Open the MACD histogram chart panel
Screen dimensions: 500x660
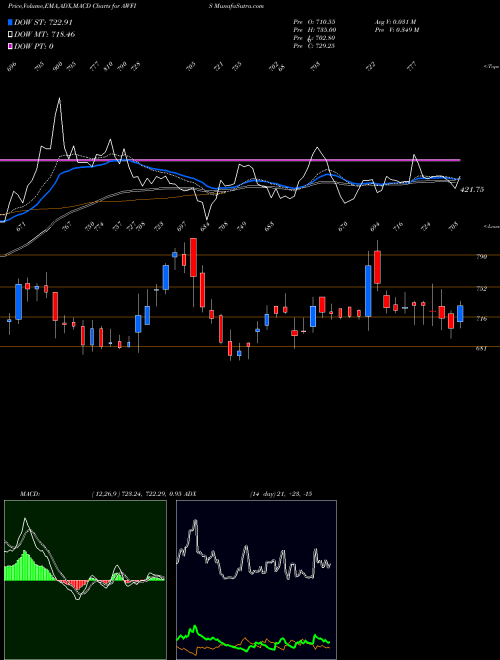pos(85,580)
